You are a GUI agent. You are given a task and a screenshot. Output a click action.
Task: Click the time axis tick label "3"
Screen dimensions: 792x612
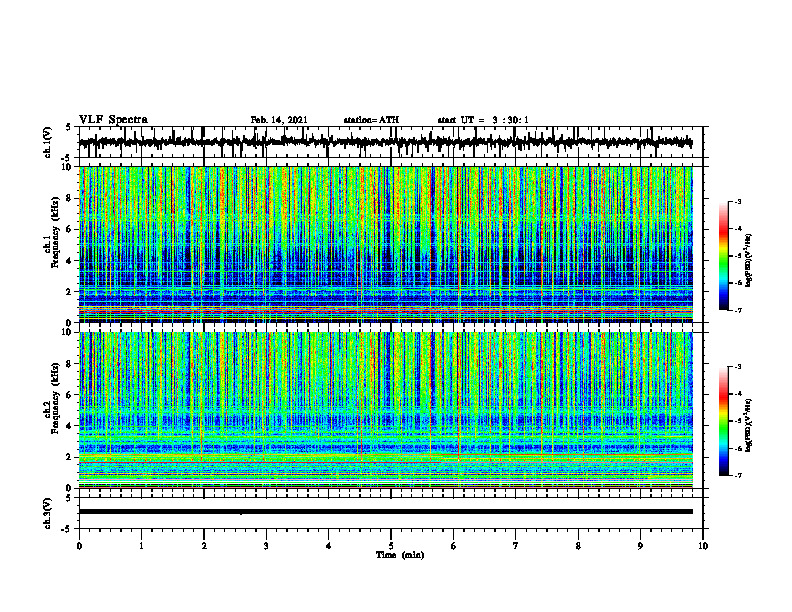coord(266,546)
